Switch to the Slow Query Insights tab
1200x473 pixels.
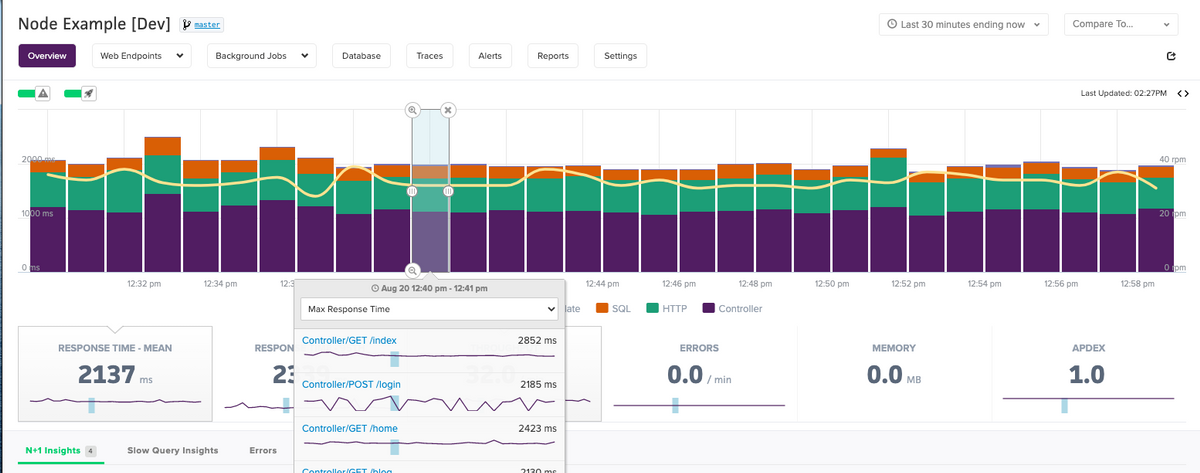click(x=172, y=450)
